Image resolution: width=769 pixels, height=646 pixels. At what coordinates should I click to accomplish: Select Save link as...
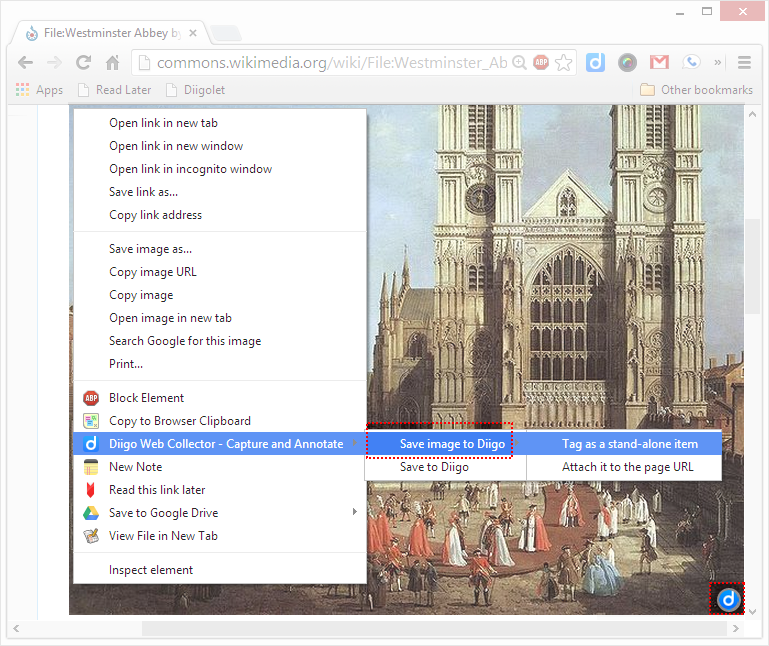pos(220,192)
